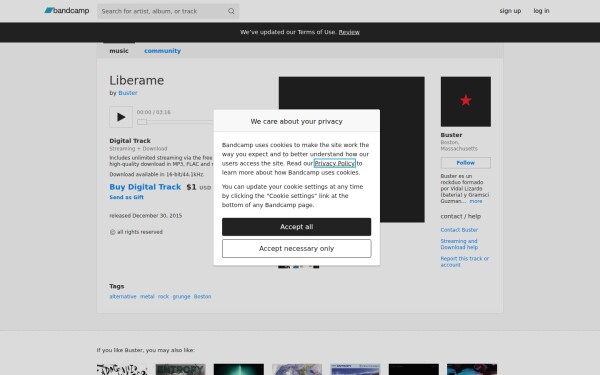This screenshot has height=375, width=600.
Task: Play the Liberame track
Action: point(121,117)
